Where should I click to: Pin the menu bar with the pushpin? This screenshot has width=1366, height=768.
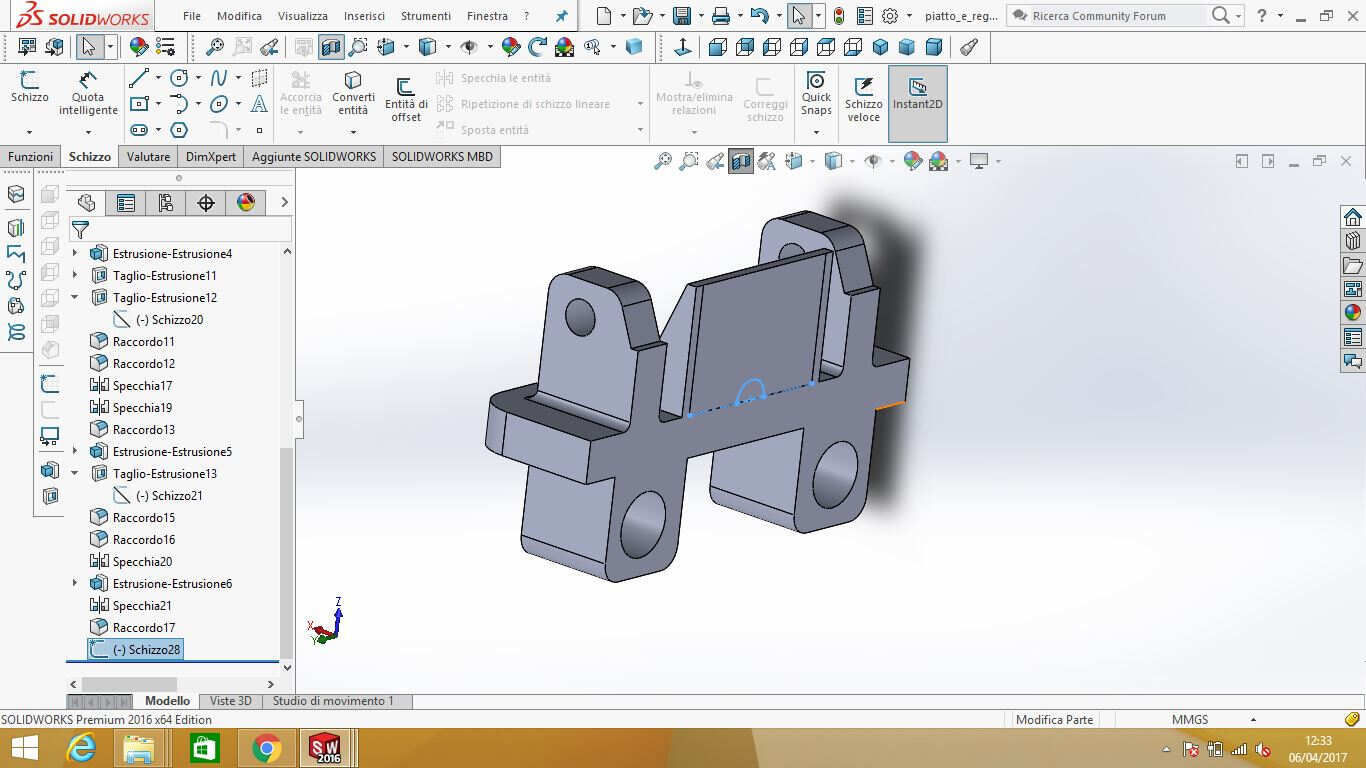coord(561,16)
